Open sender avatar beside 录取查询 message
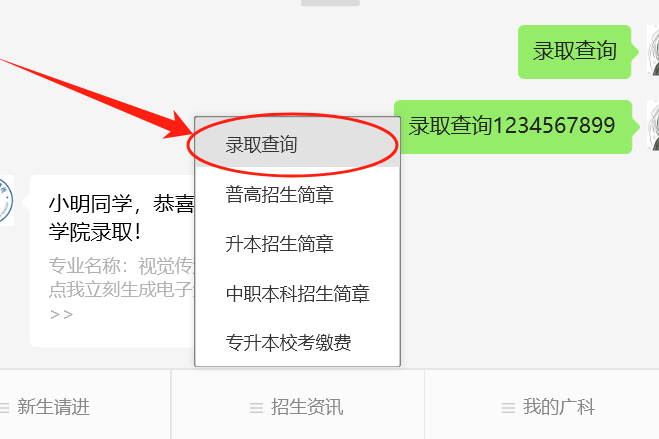The width and height of the screenshot is (659, 439). (653, 50)
